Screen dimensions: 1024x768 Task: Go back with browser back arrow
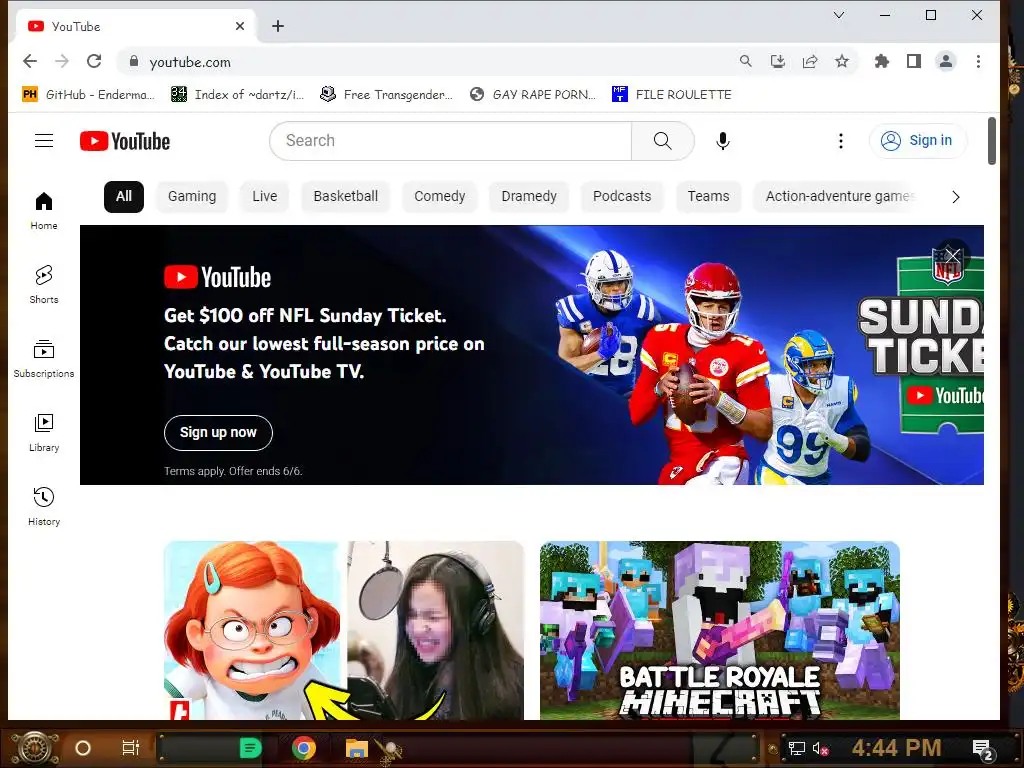[30, 61]
